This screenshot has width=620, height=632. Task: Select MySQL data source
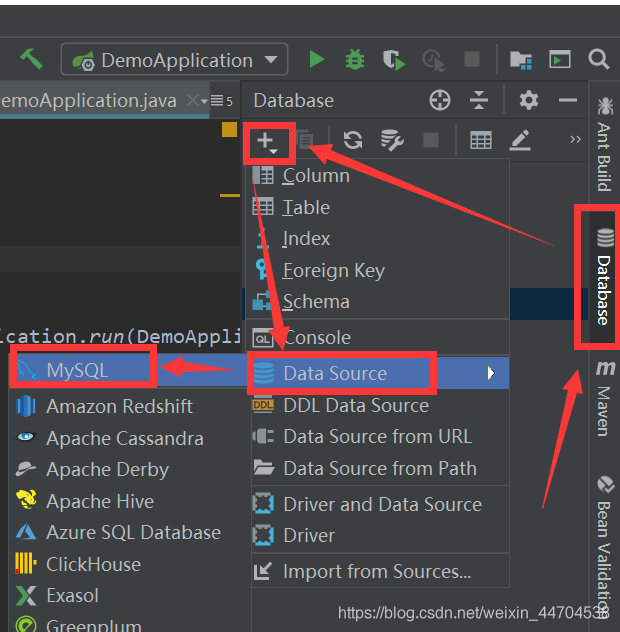click(x=128, y=370)
